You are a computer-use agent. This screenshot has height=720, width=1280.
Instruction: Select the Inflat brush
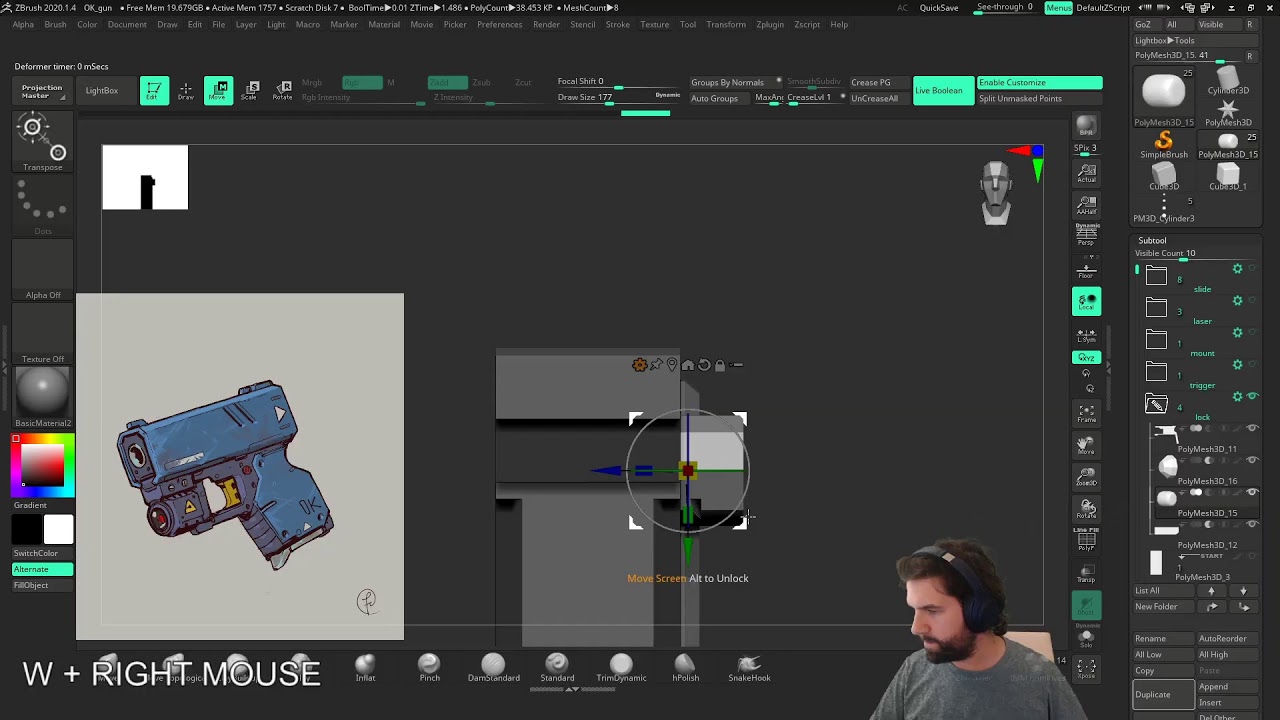click(365, 668)
